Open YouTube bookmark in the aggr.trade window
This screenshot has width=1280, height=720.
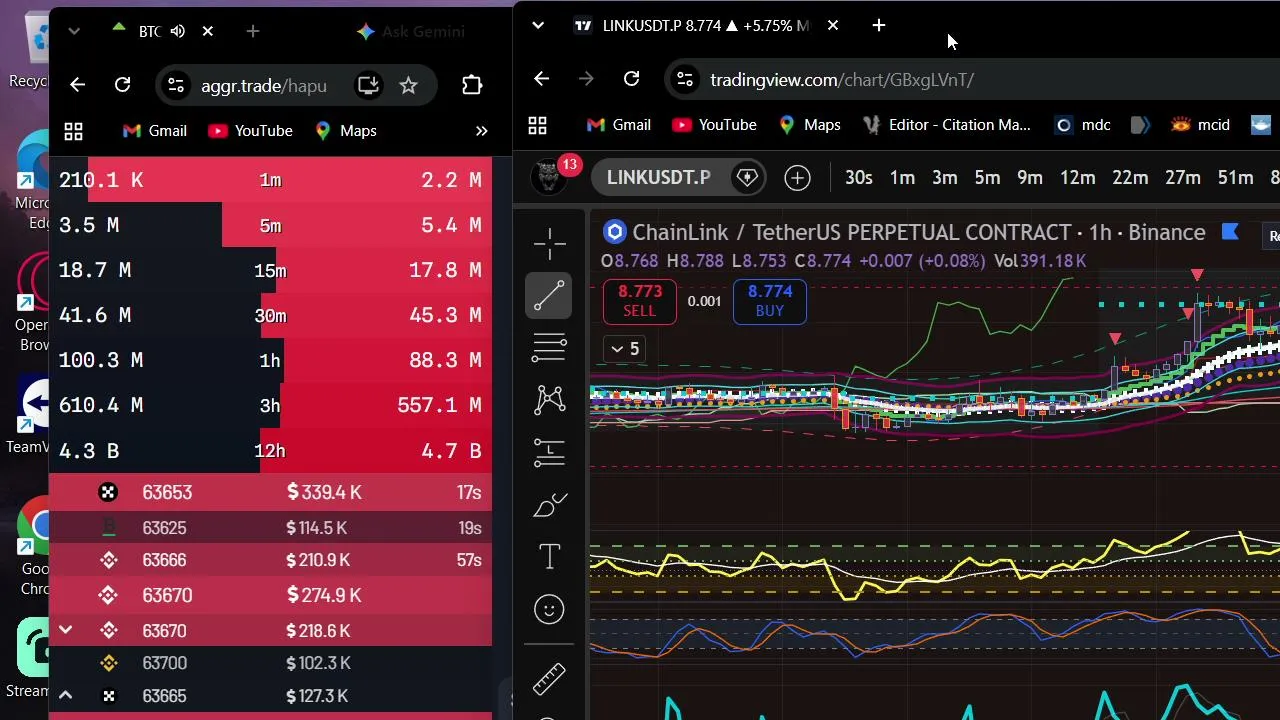pyautogui.click(x=250, y=131)
